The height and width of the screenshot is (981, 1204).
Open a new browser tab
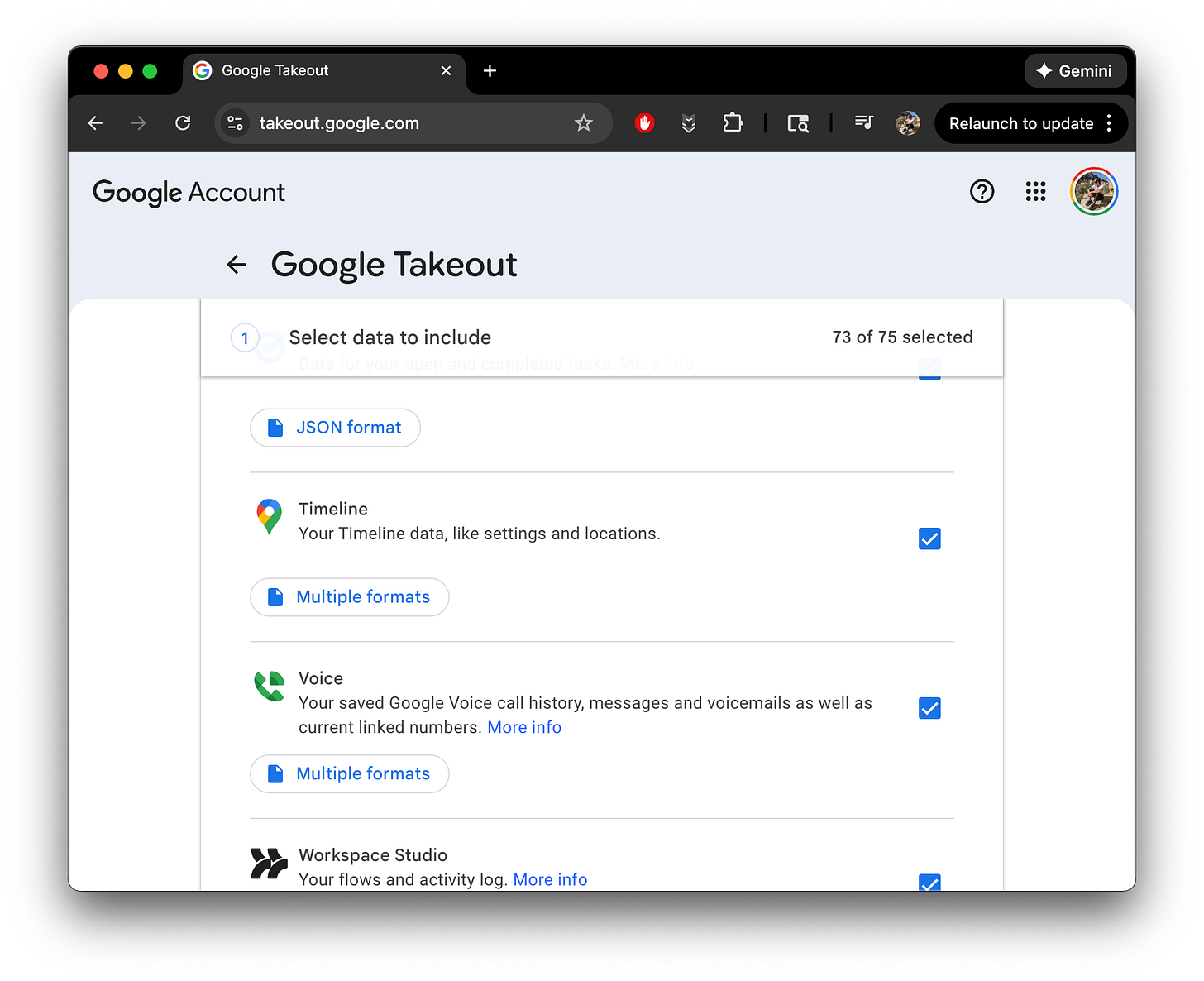coord(490,71)
